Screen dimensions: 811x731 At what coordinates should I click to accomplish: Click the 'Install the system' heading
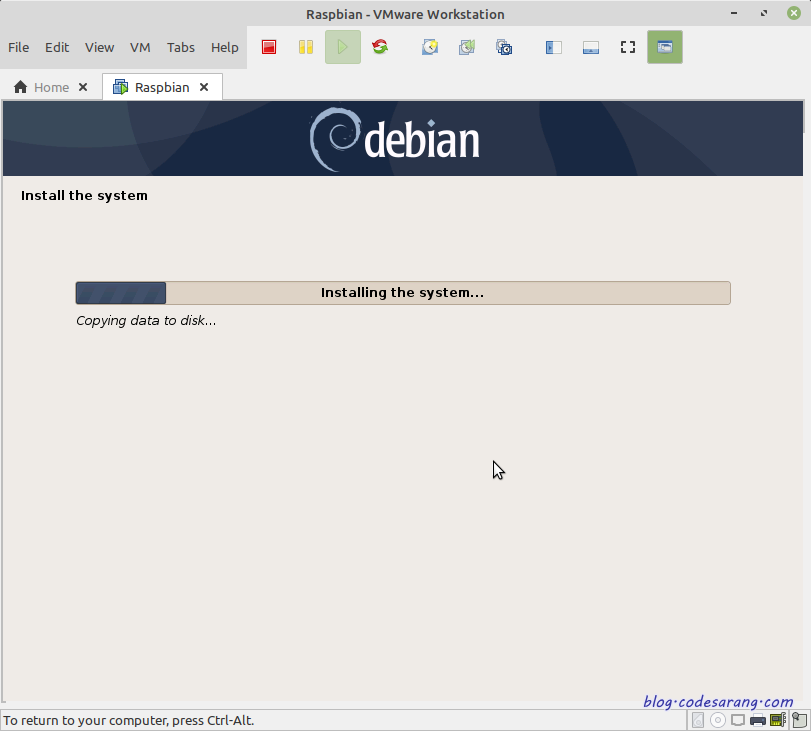[x=84, y=196]
